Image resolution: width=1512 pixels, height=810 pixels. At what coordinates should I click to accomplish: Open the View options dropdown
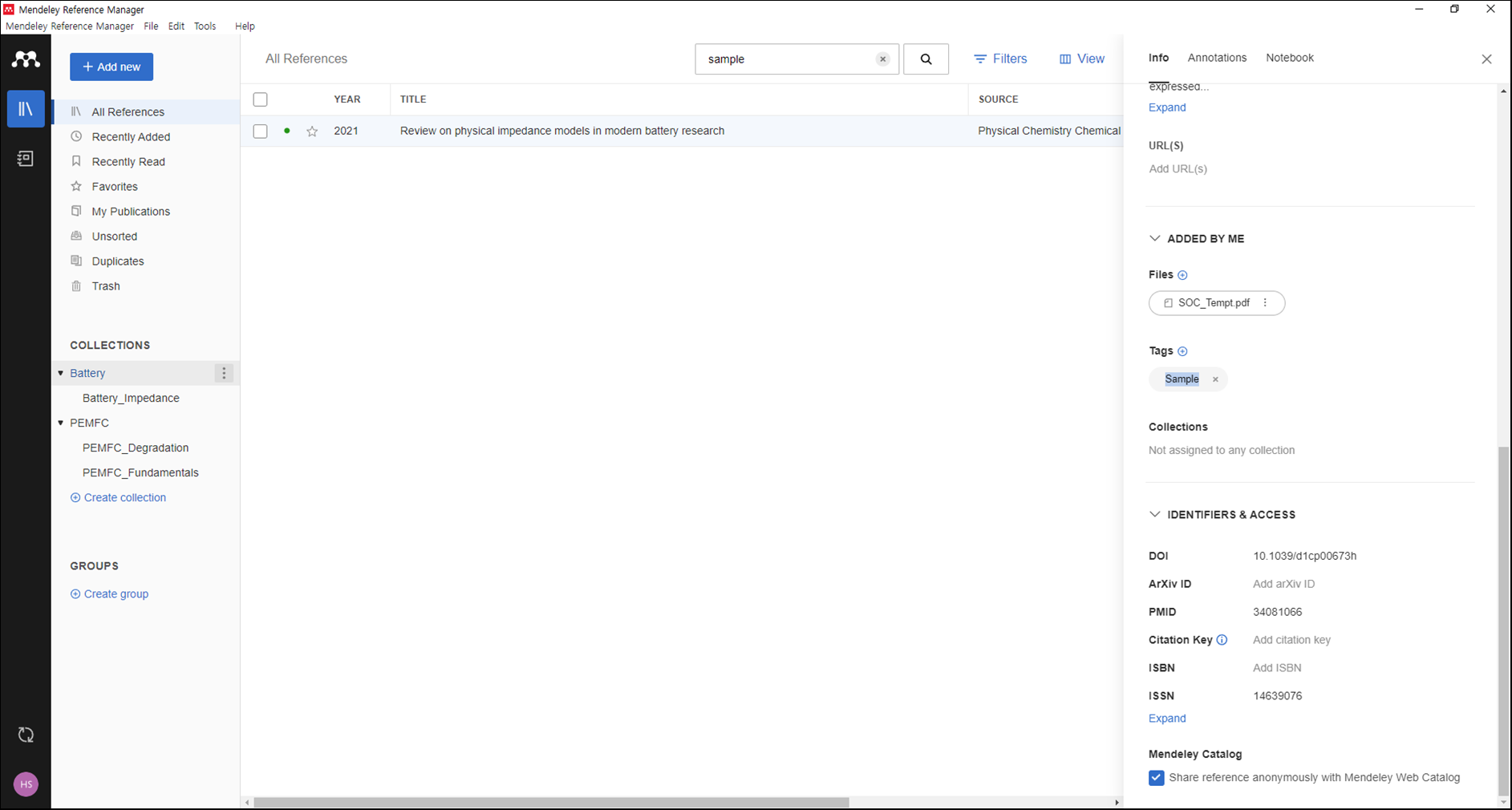pos(1082,59)
